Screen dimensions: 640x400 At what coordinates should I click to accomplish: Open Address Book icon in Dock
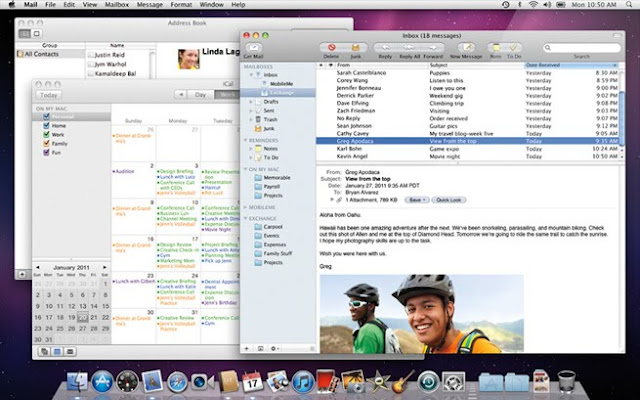[x=228, y=382]
